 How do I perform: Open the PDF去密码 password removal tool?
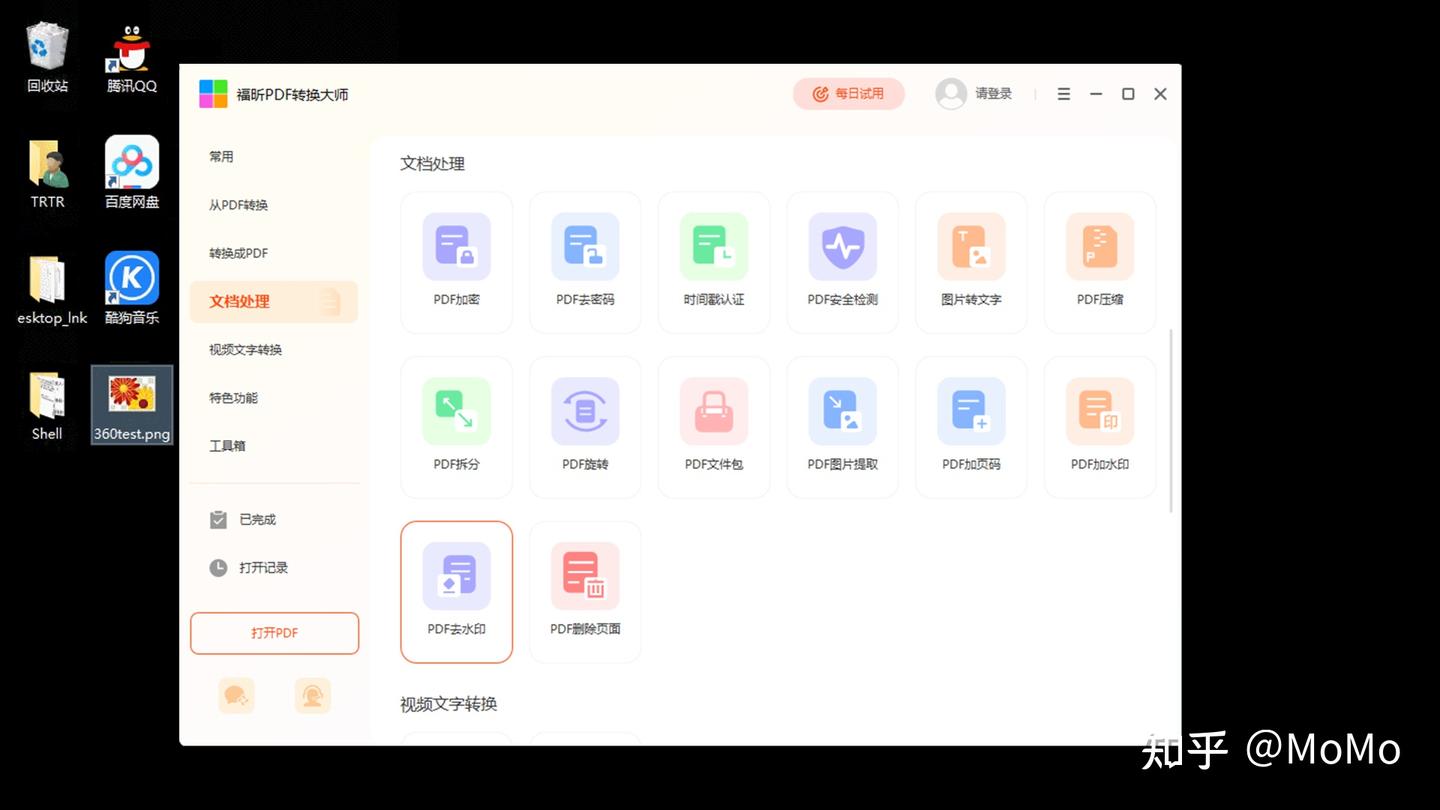(585, 263)
